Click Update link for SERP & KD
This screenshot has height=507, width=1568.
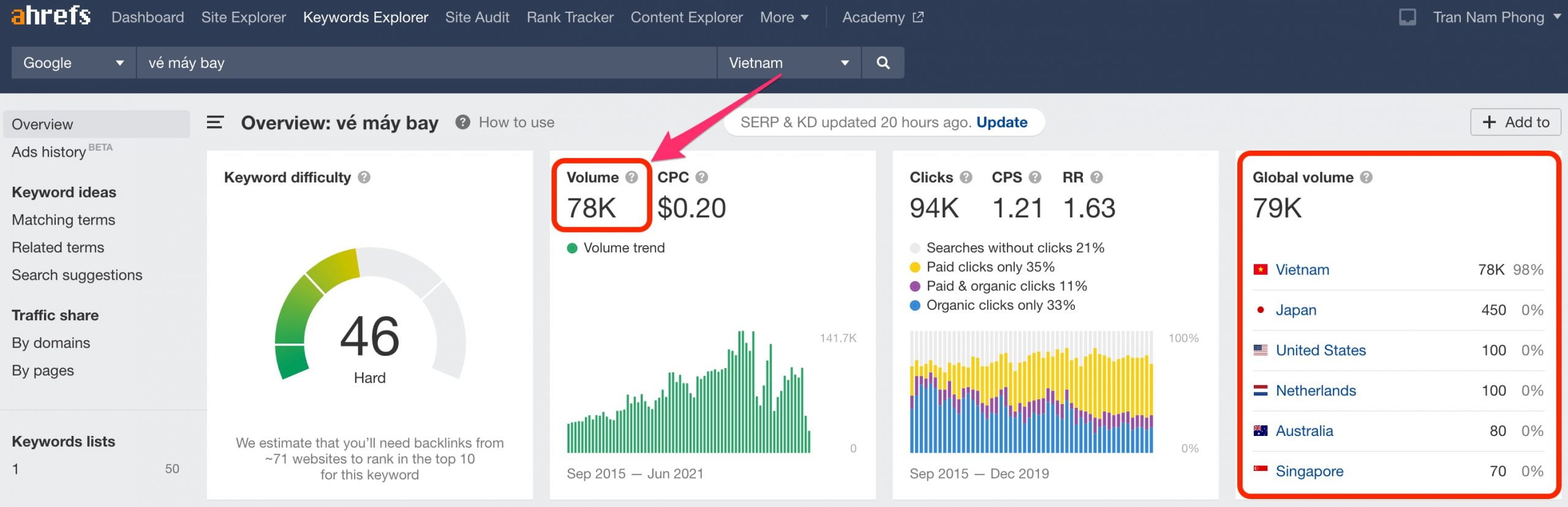point(1002,122)
